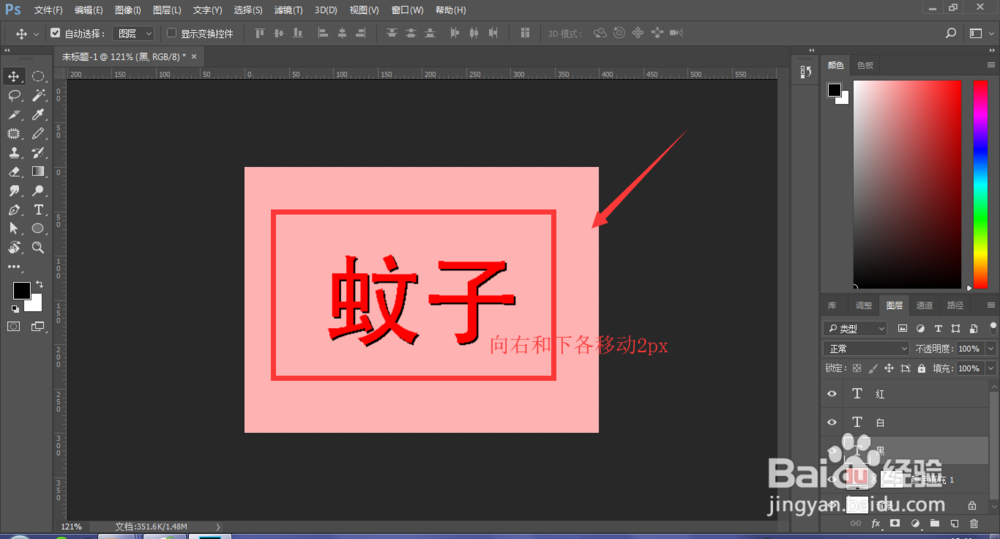1000x539 pixels.
Task: Toggle Quick Mask mode
Action: (x=13, y=327)
